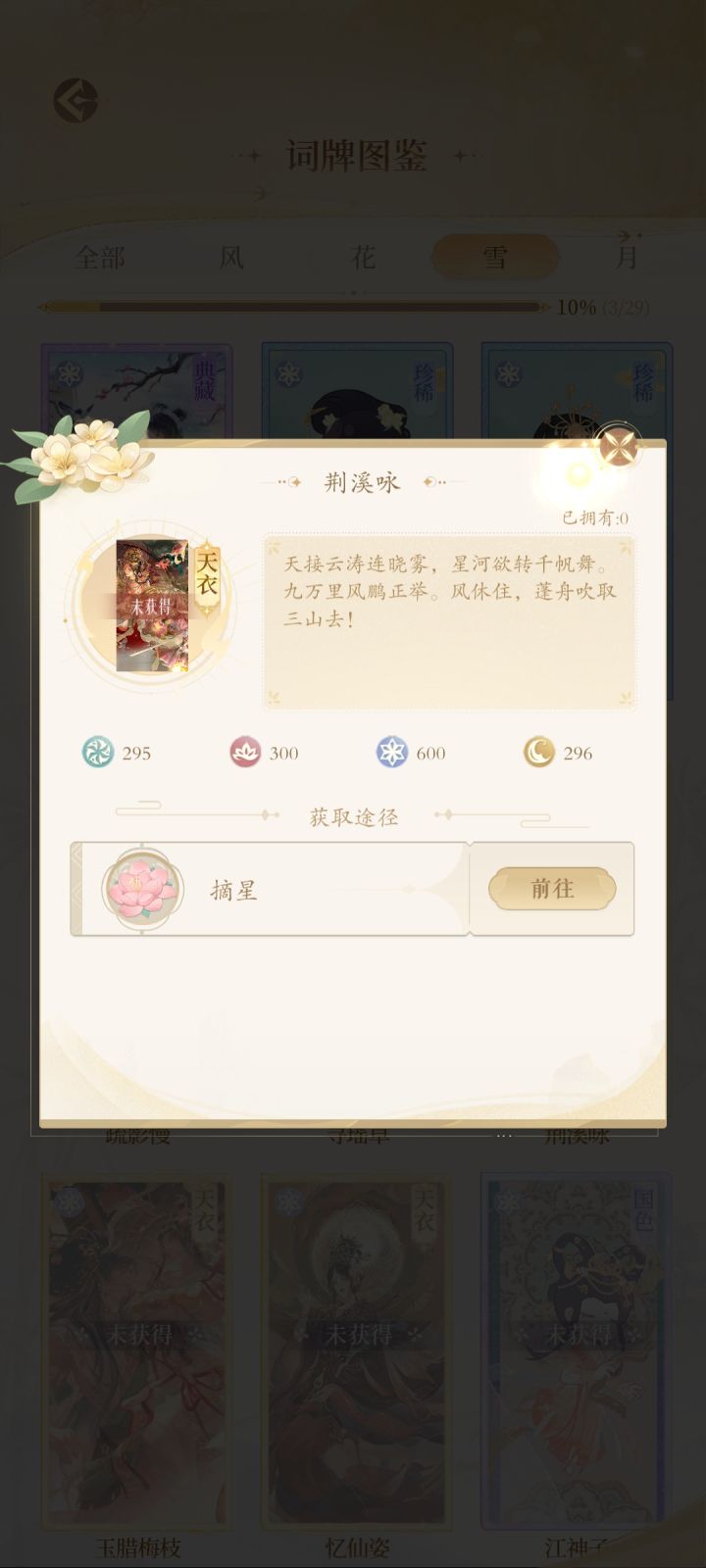This screenshot has width=706, height=1568.
Task: Switch to the 月 tab
Action: 627,258
